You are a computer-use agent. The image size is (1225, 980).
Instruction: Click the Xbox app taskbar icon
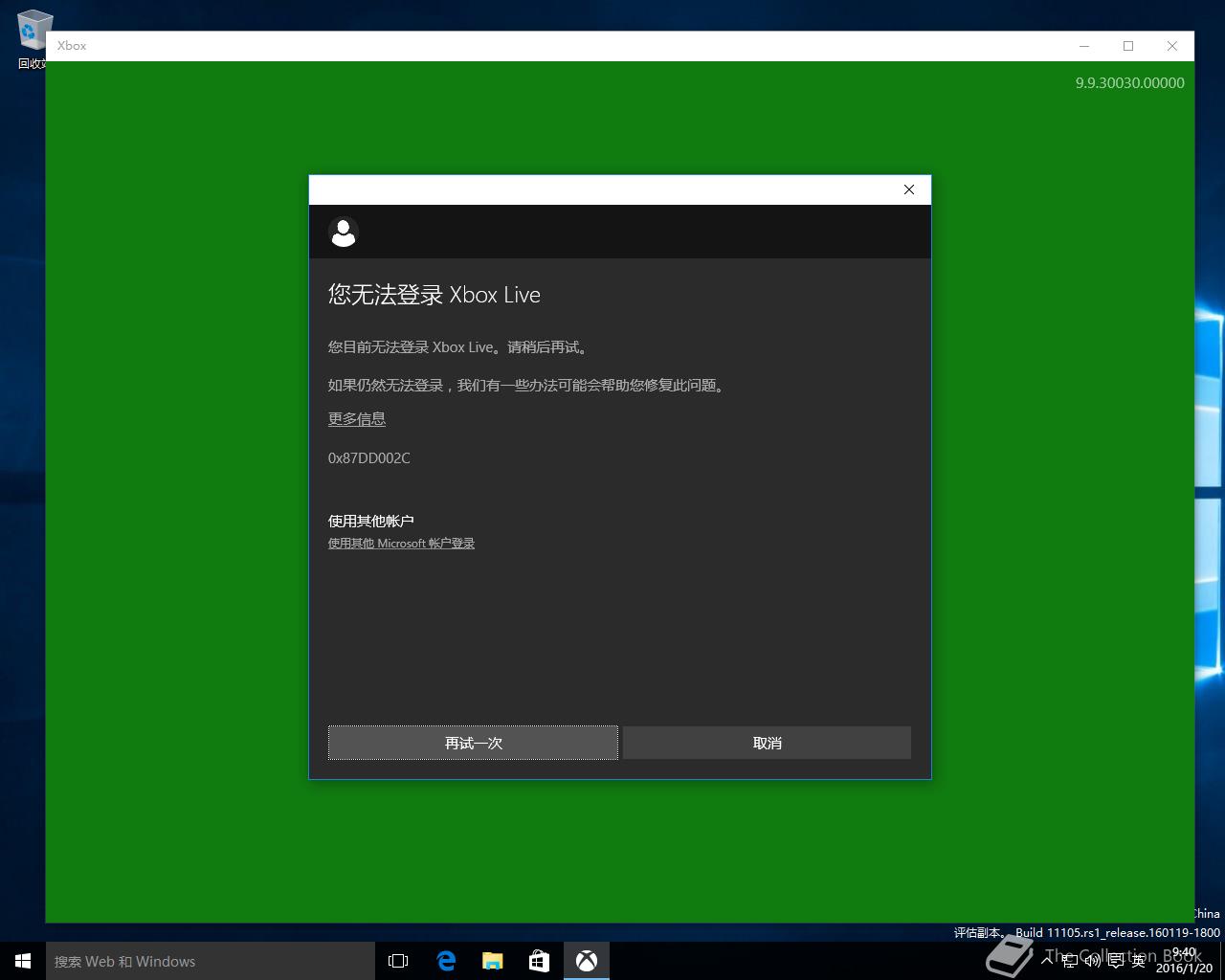pos(586,961)
